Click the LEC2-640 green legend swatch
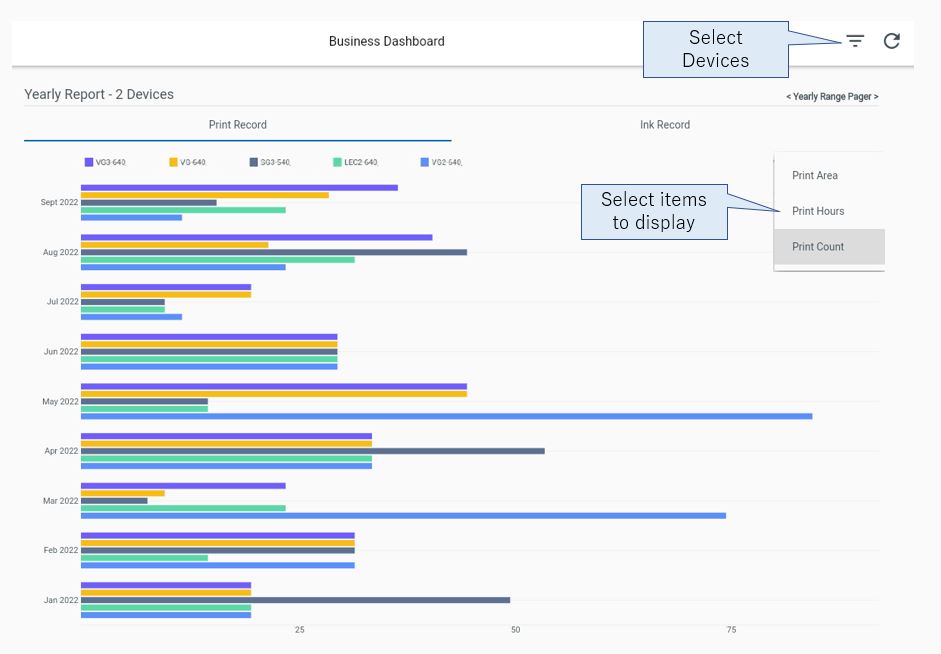Image resolution: width=941 pixels, height=654 pixels. 337,162
